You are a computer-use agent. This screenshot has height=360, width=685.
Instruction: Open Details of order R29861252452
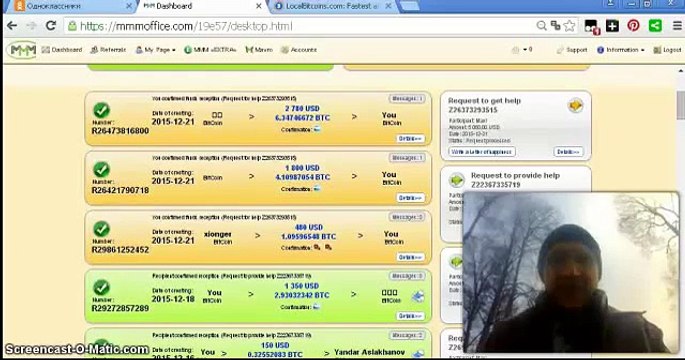410,257
